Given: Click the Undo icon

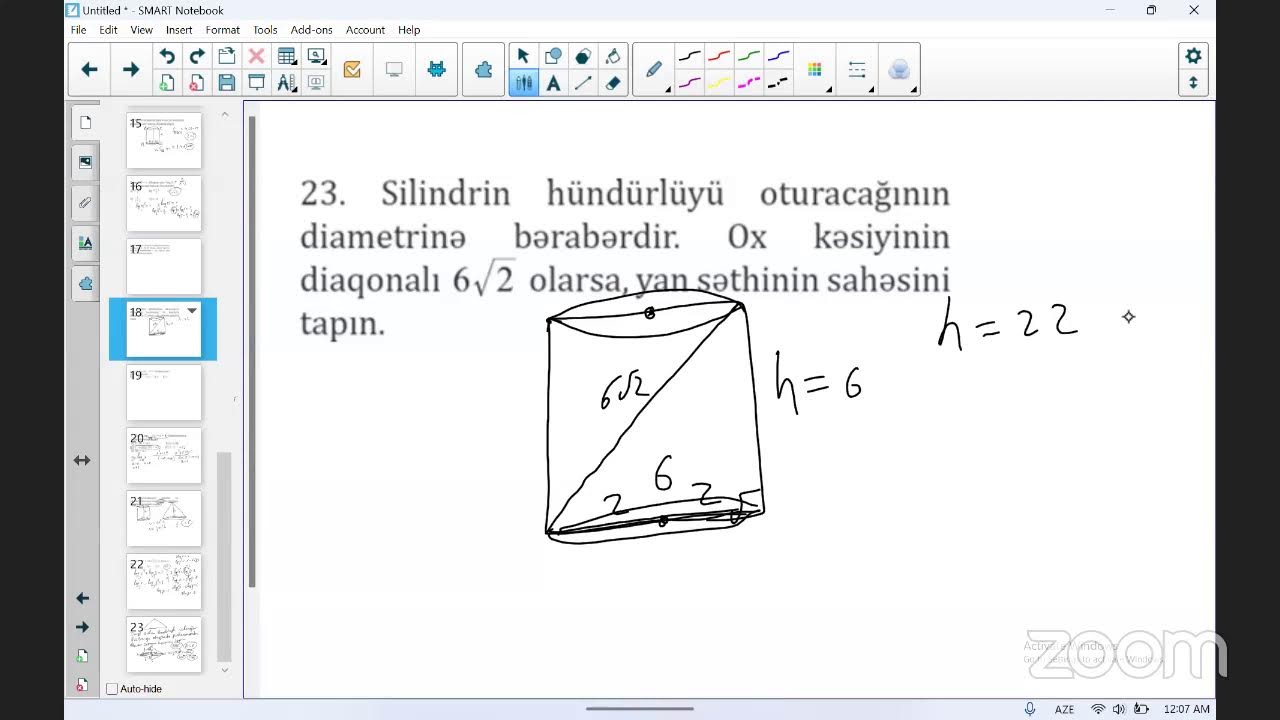Looking at the screenshot, I should coord(167,57).
